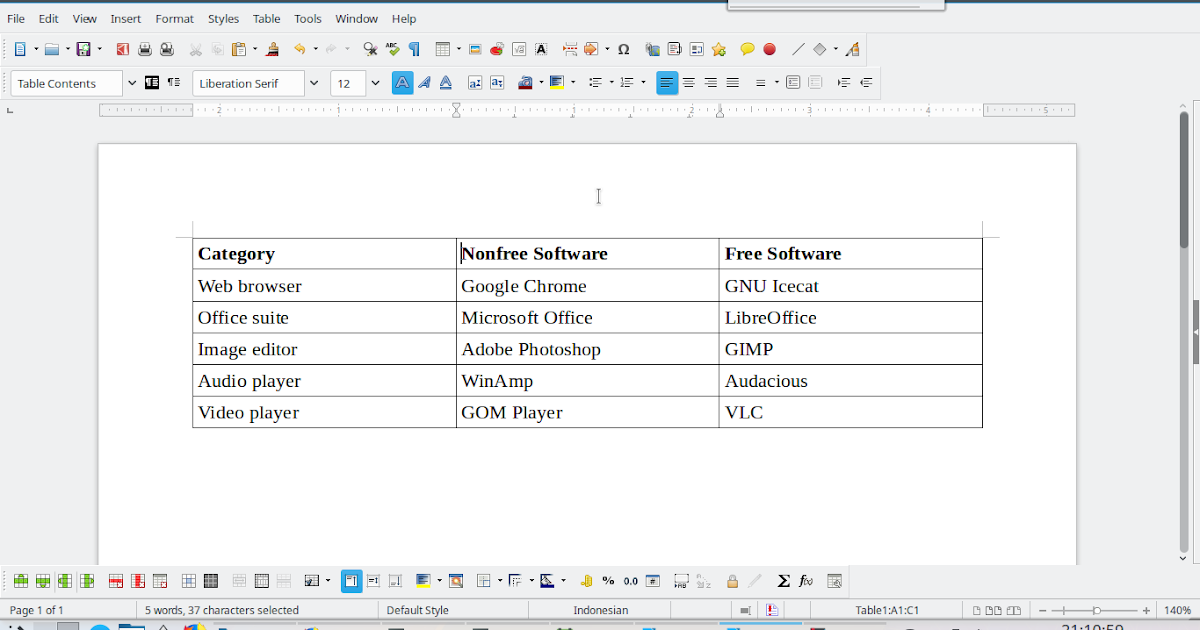
Task: Select the Clone Formatting tool
Action: pyautogui.click(x=273, y=48)
